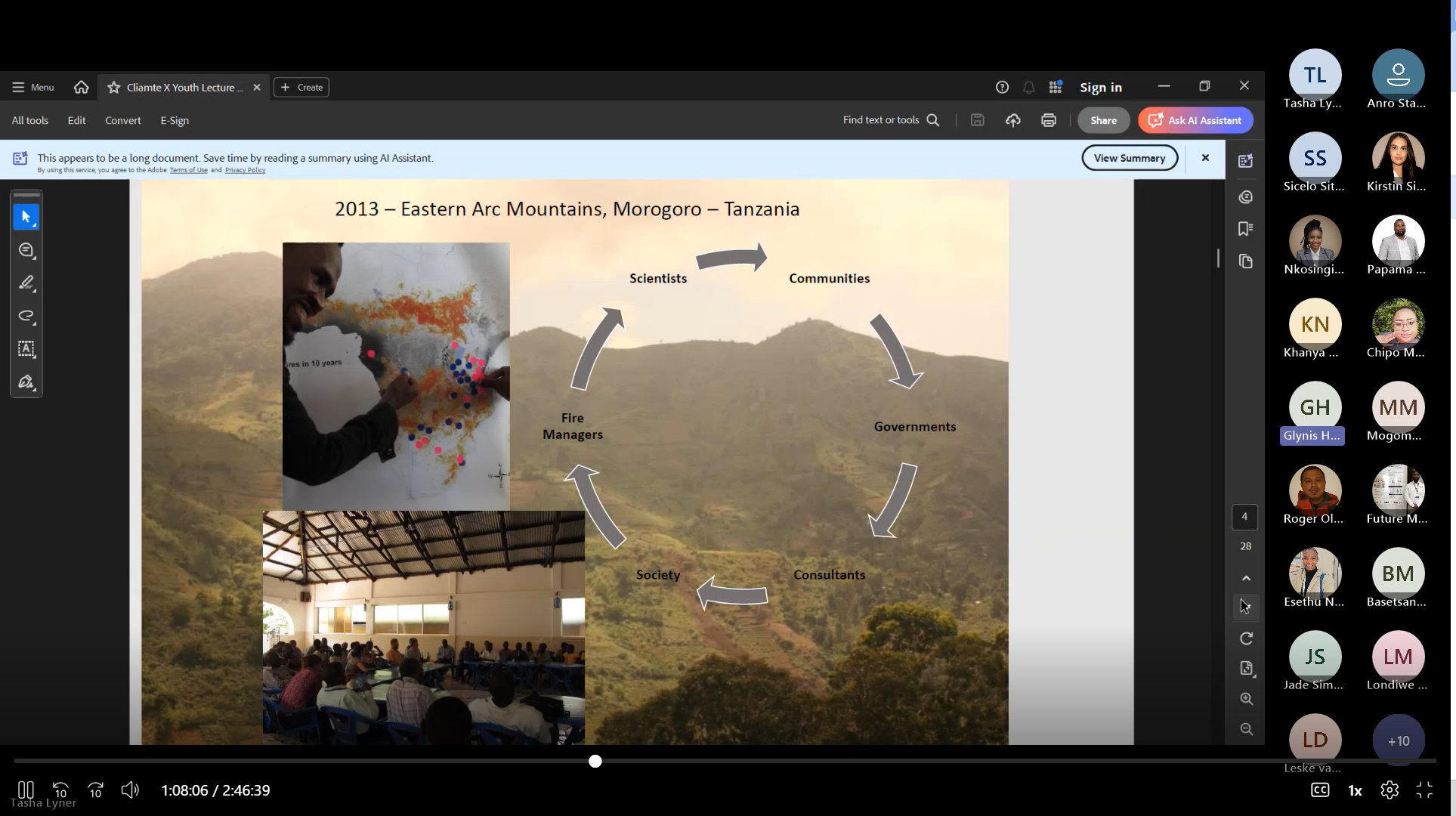
Task: Toggle fullscreen video mode
Action: click(1424, 790)
